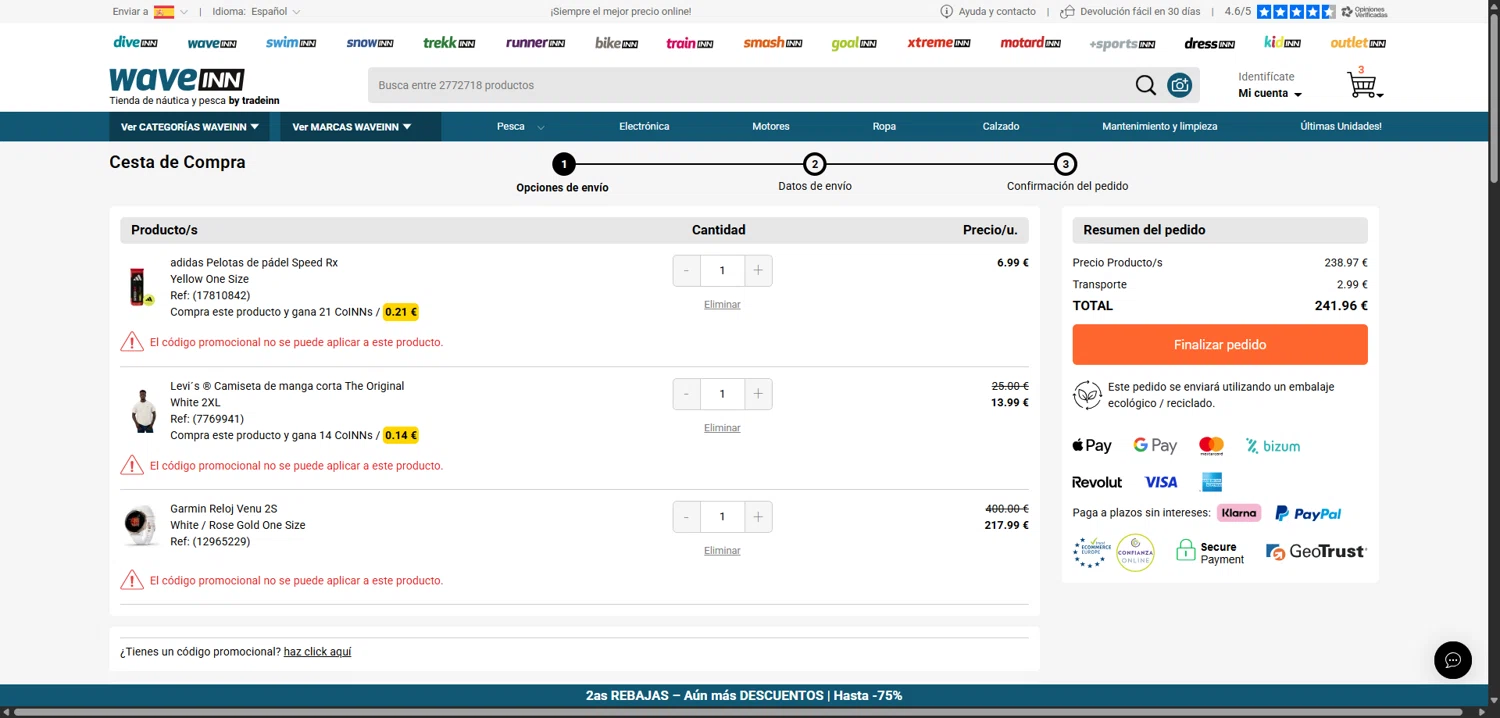Click haz click aquí promo code link
The image size is (1500, 718).
(317, 652)
